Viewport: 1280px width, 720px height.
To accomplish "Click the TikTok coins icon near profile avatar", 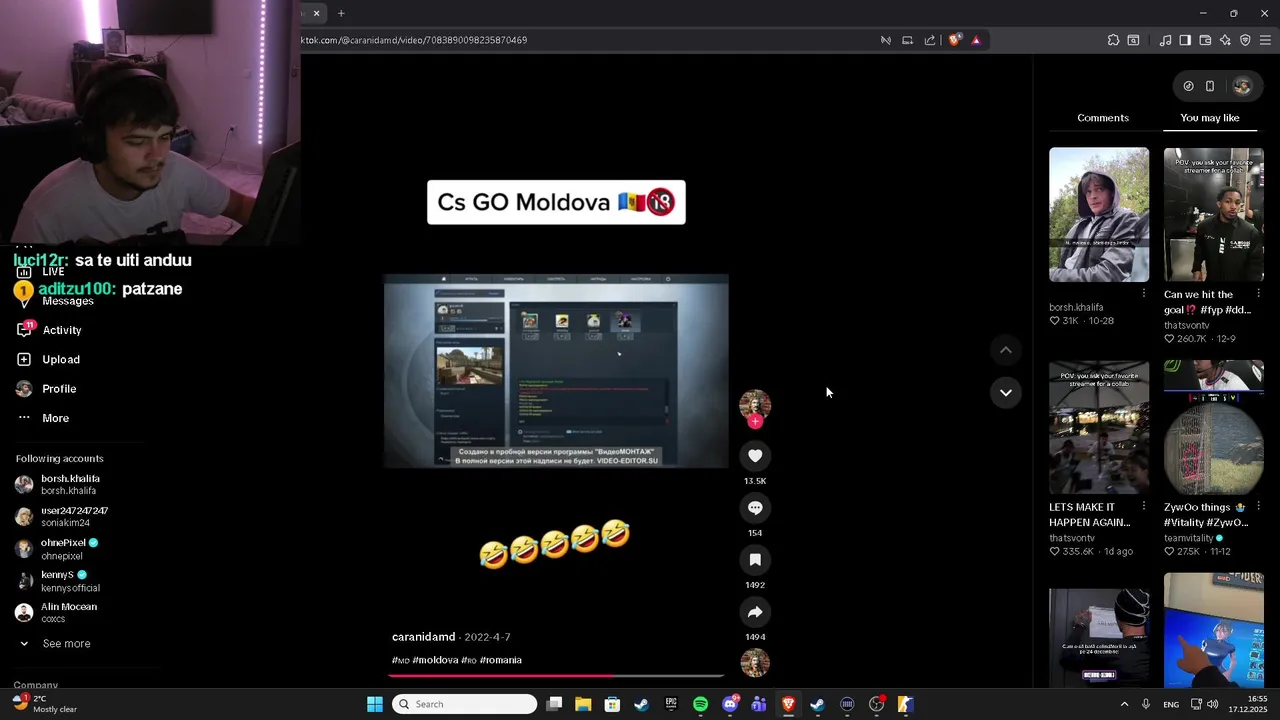I will pos(1188,86).
